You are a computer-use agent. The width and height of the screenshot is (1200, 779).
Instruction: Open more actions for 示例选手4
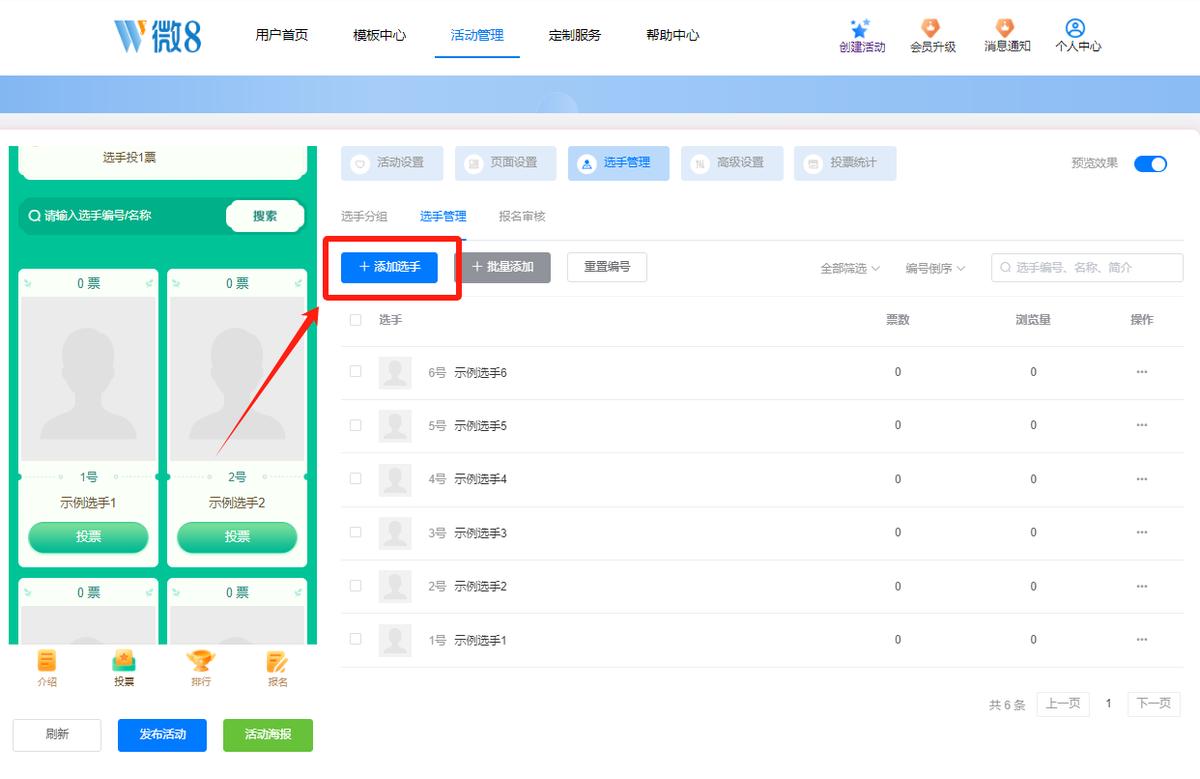point(1142,479)
